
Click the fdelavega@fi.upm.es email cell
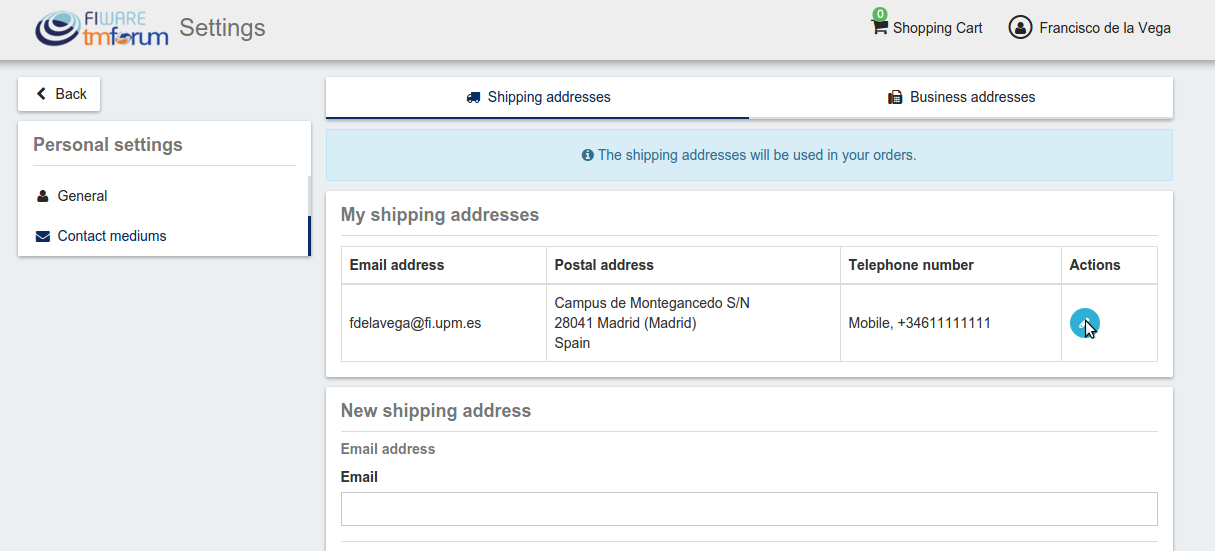(415, 323)
